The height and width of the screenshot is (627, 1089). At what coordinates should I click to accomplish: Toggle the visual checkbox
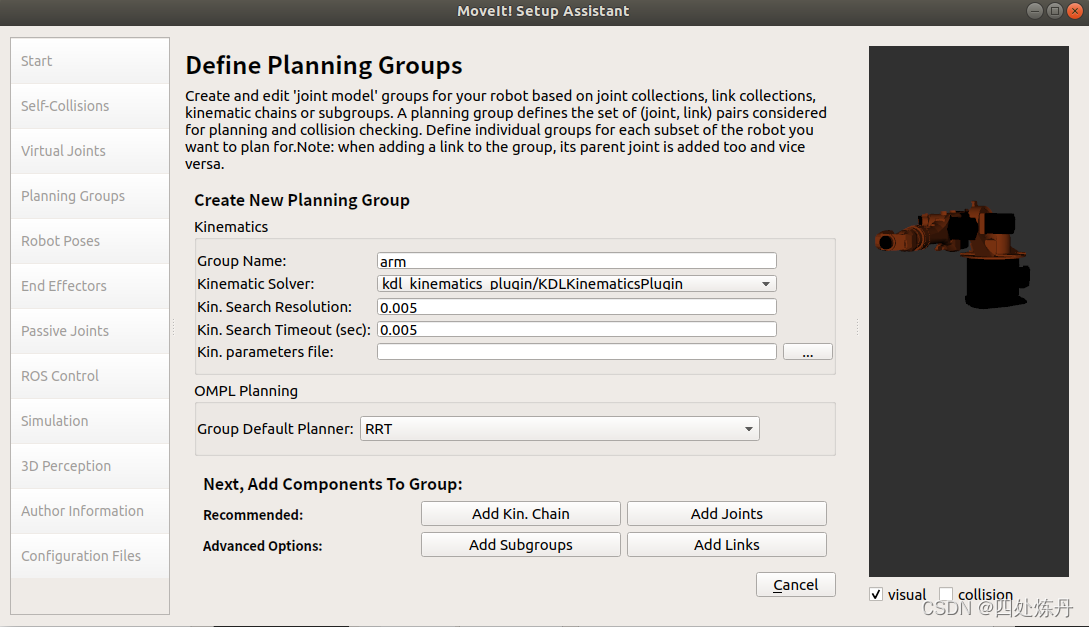[876, 594]
